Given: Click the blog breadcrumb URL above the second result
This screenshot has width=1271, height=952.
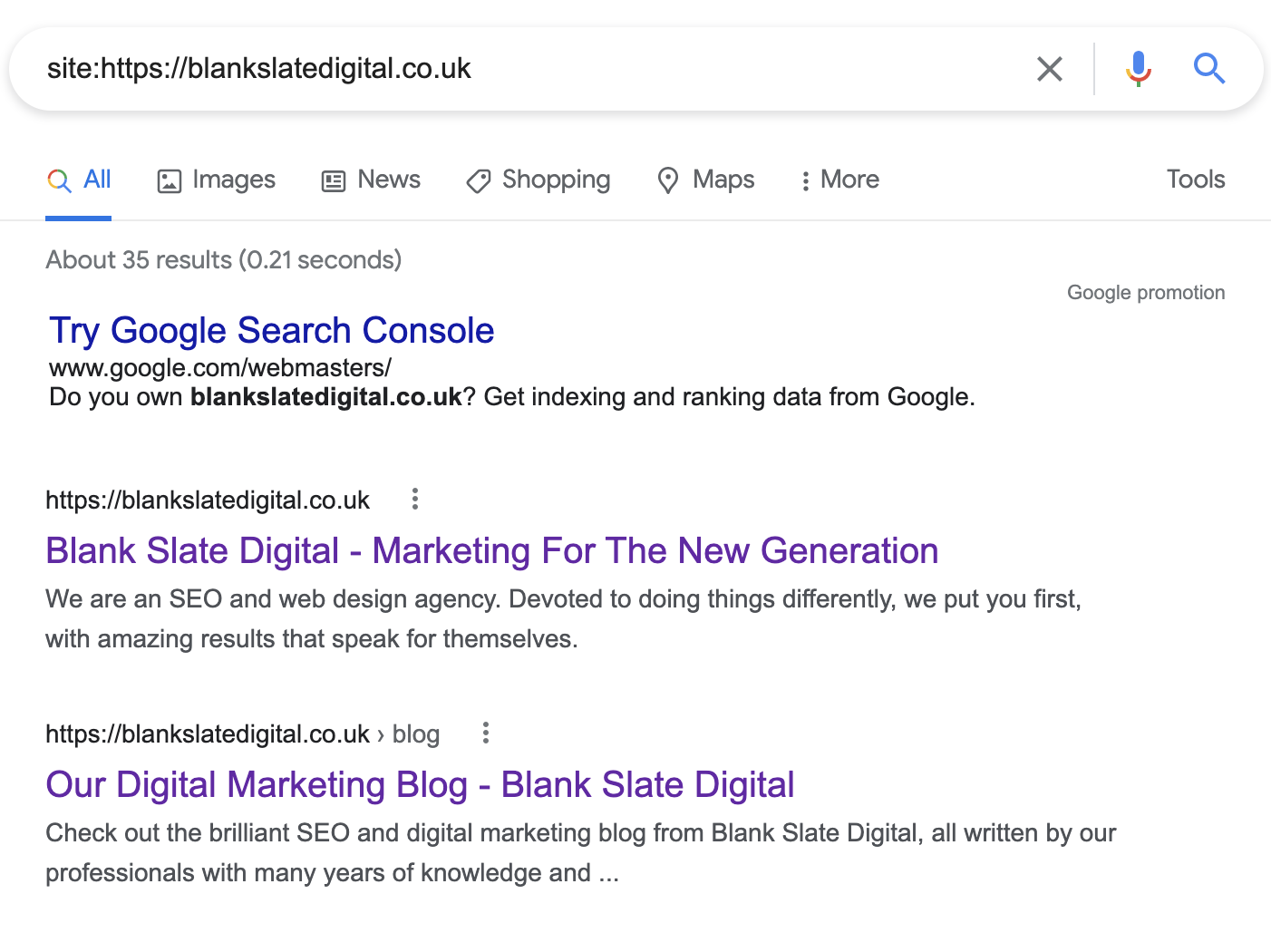Looking at the screenshot, I should [x=243, y=734].
